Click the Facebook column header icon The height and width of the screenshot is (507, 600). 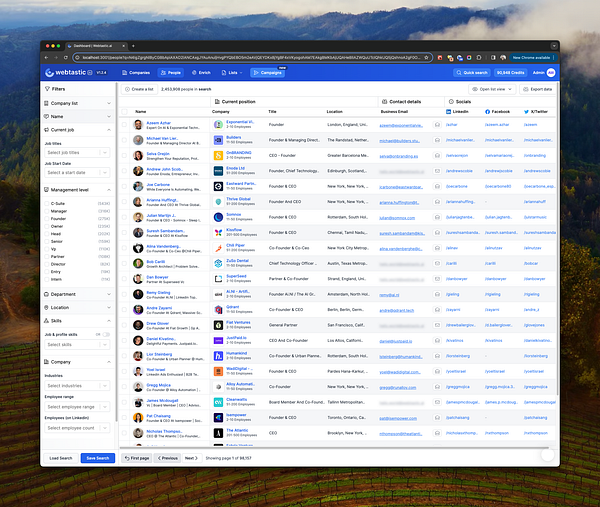(x=488, y=112)
